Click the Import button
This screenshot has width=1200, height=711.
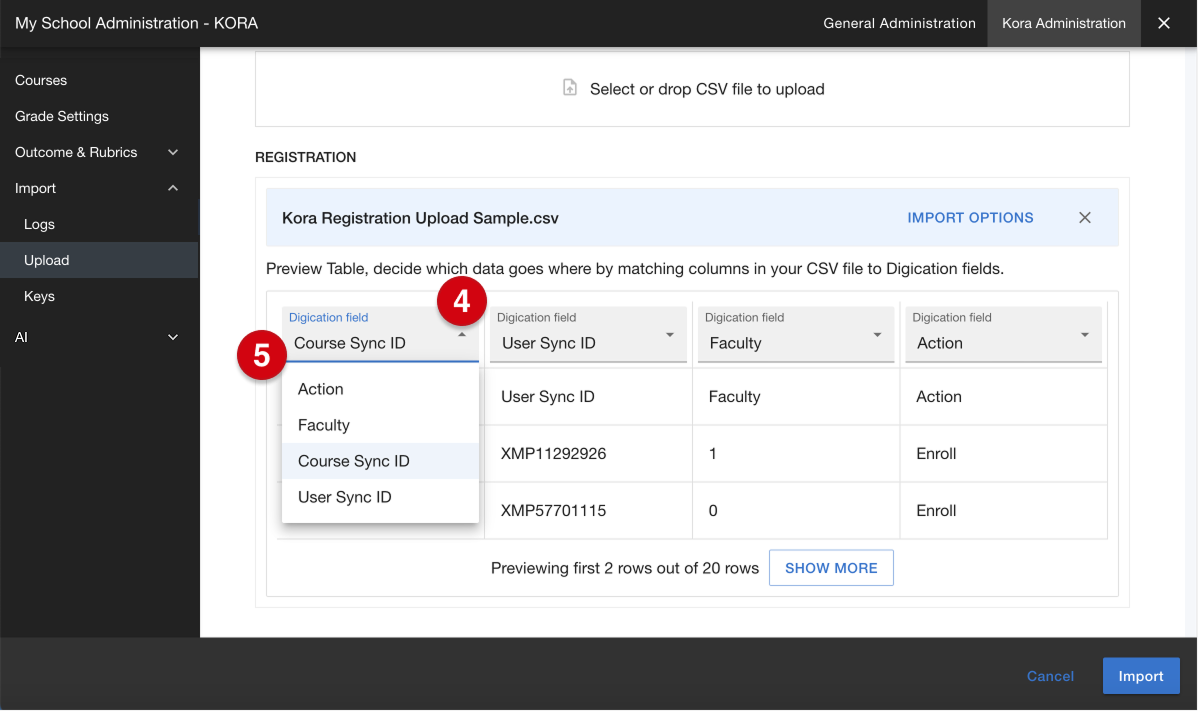[x=1141, y=676]
